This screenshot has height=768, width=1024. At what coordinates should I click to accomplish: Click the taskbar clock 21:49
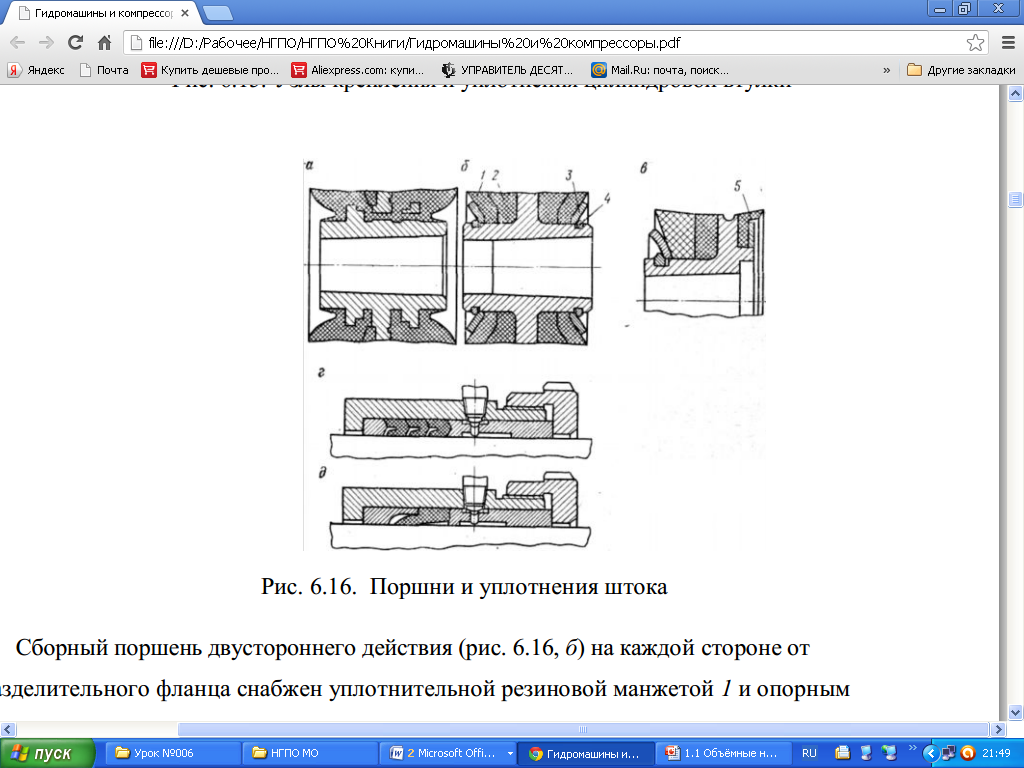[996, 753]
